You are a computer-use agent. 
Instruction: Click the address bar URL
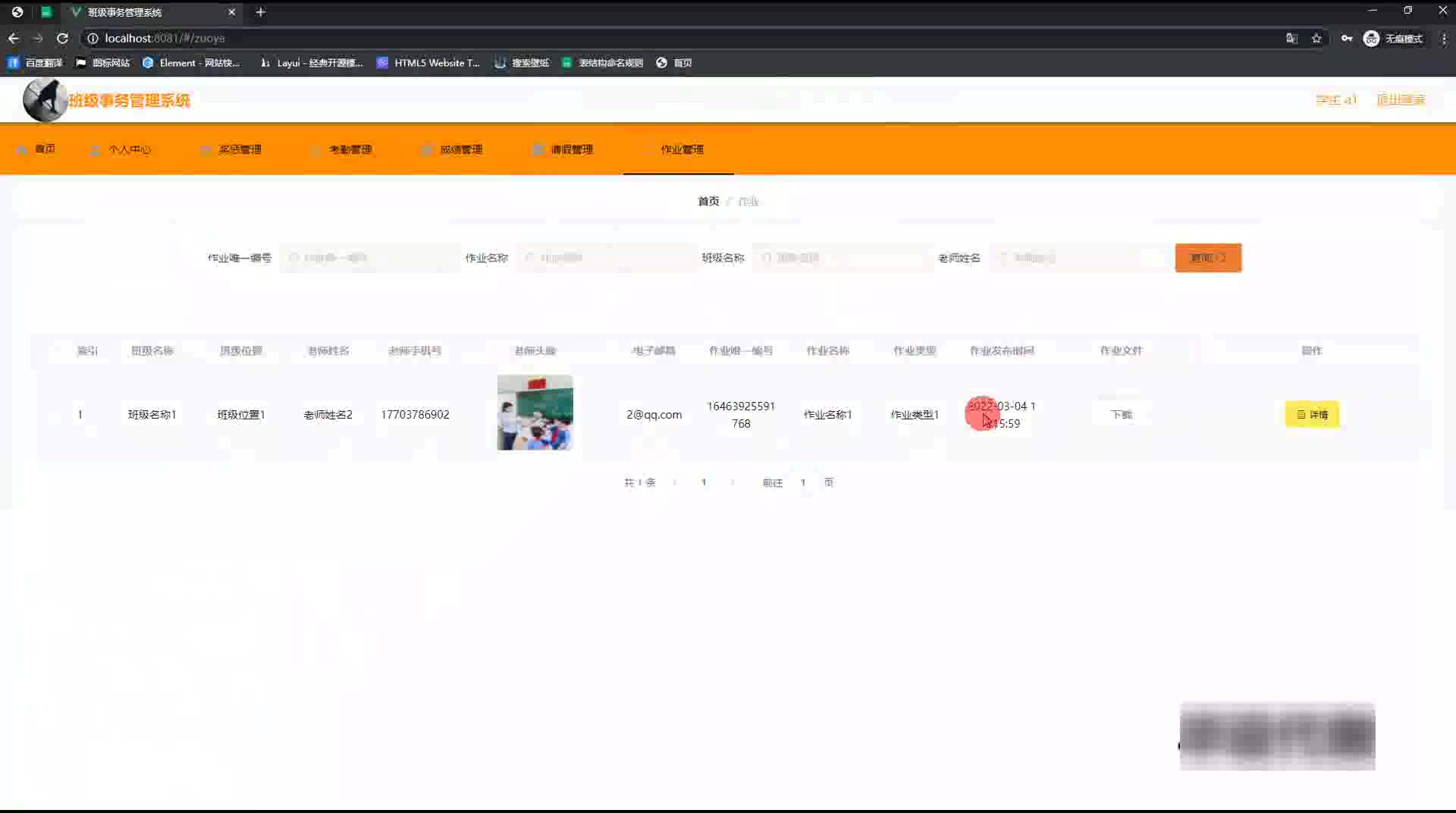pyautogui.click(x=165, y=38)
